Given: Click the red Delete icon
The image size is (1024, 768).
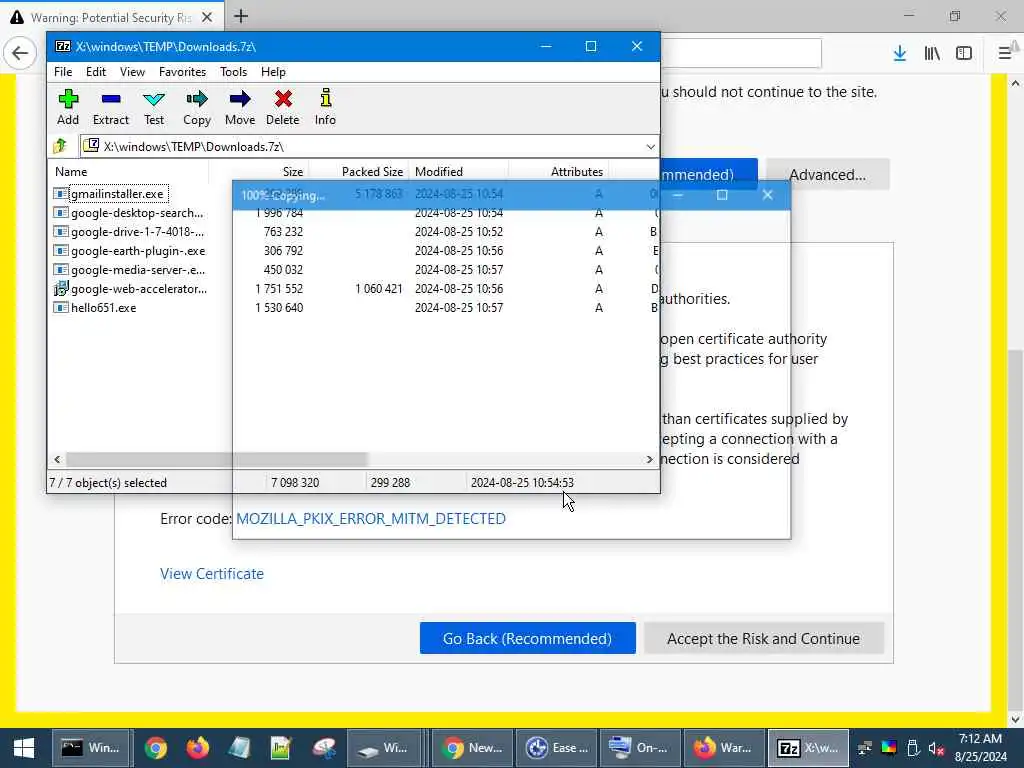Looking at the screenshot, I should pyautogui.click(x=283, y=107).
